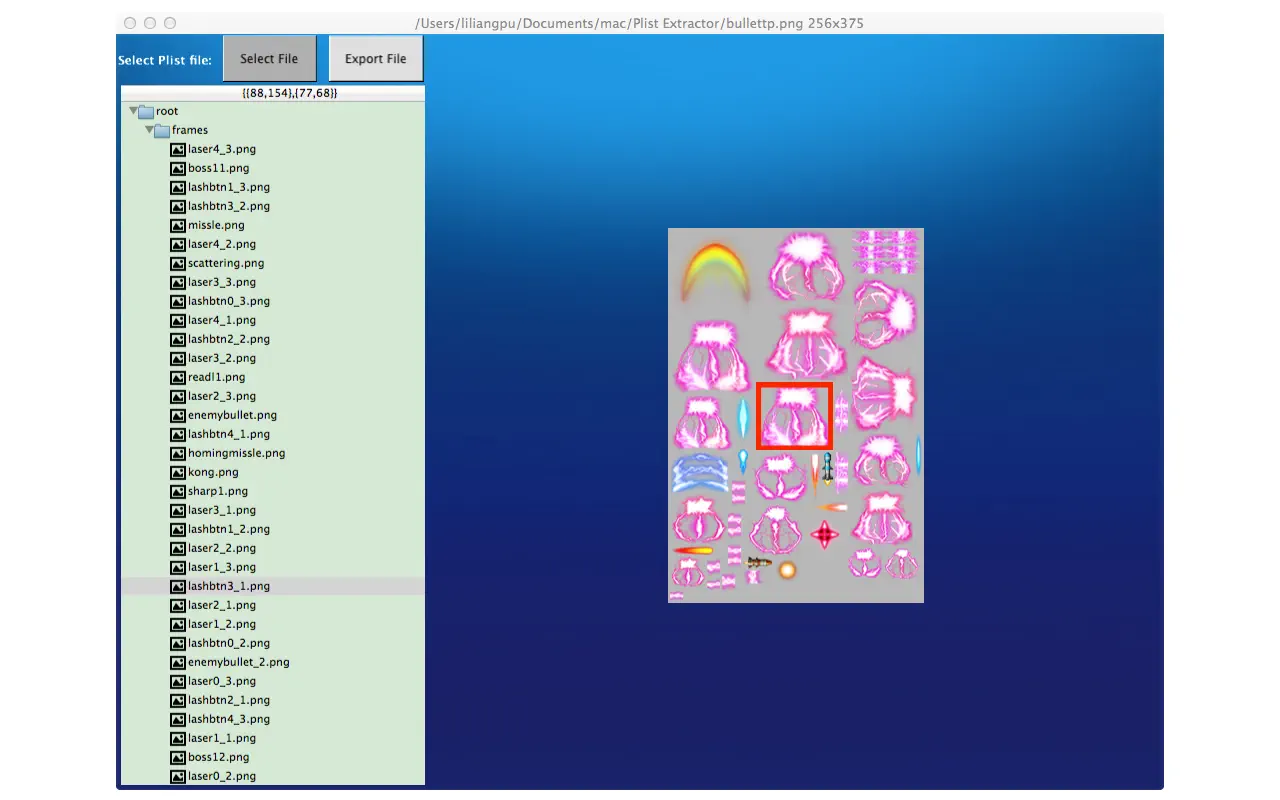Screen dimensions: 1280x800
Task: Select lashbtn3_2.png in the frame list
Action: (x=227, y=205)
